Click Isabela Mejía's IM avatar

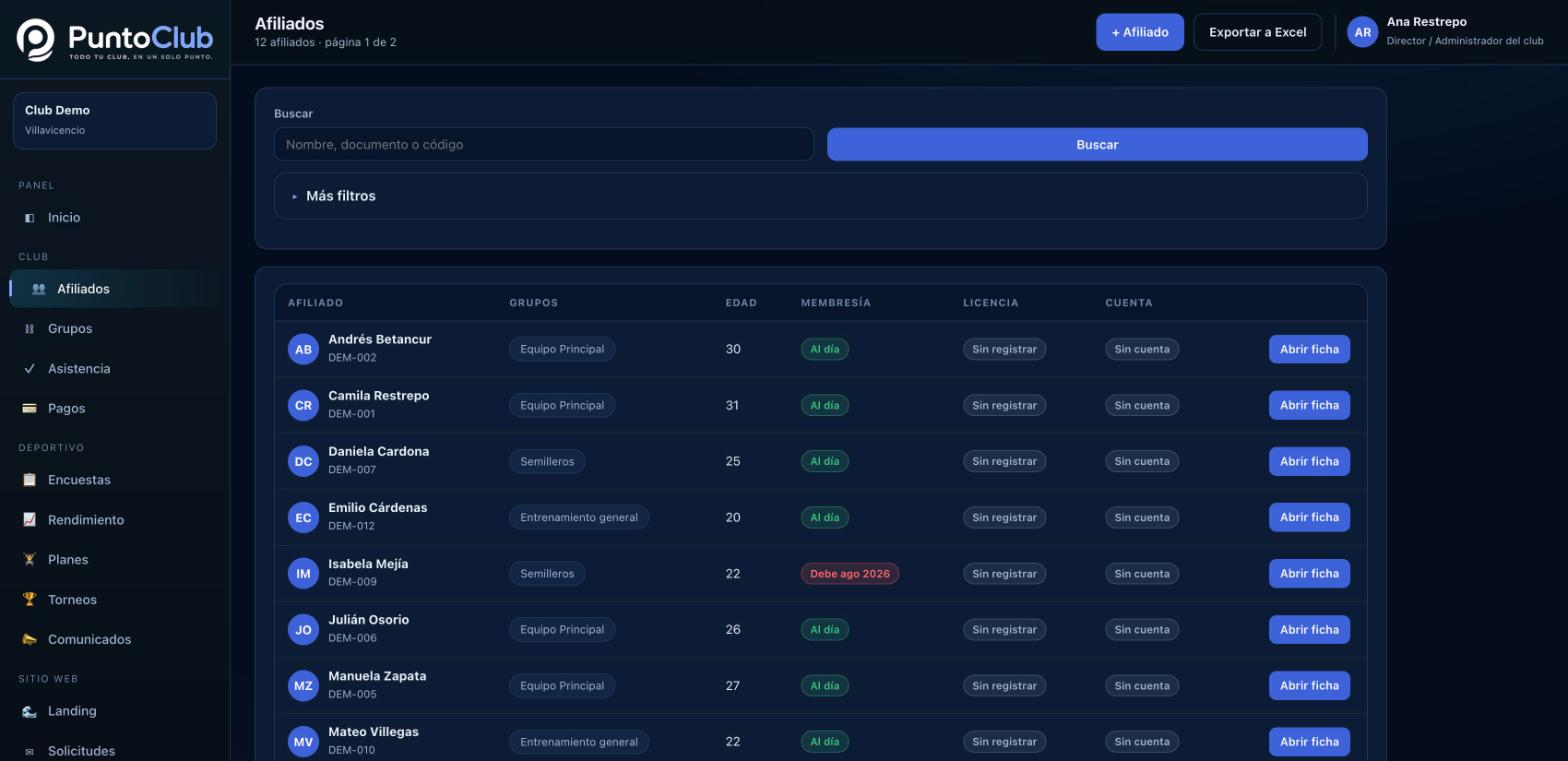(303, 573)
